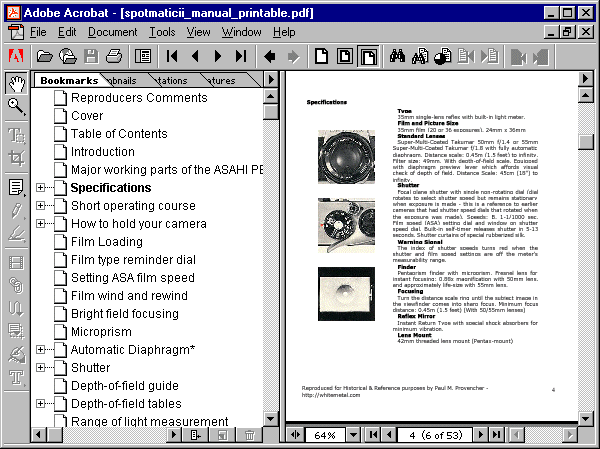Click the Open Web Page globe icon
600x449 pixels.
(68, 57)
